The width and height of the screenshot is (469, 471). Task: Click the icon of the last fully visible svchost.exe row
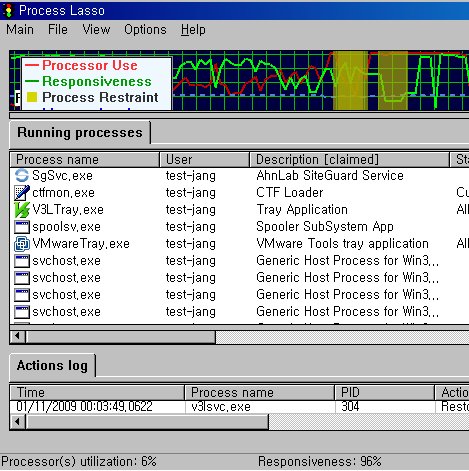point(22,312)
